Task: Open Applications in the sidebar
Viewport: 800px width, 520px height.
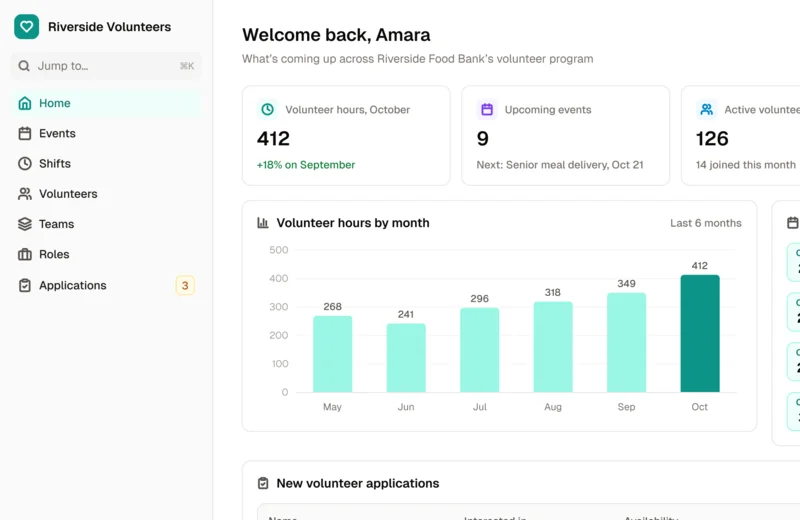Action: pyautogui.click(x=106, y=285)
